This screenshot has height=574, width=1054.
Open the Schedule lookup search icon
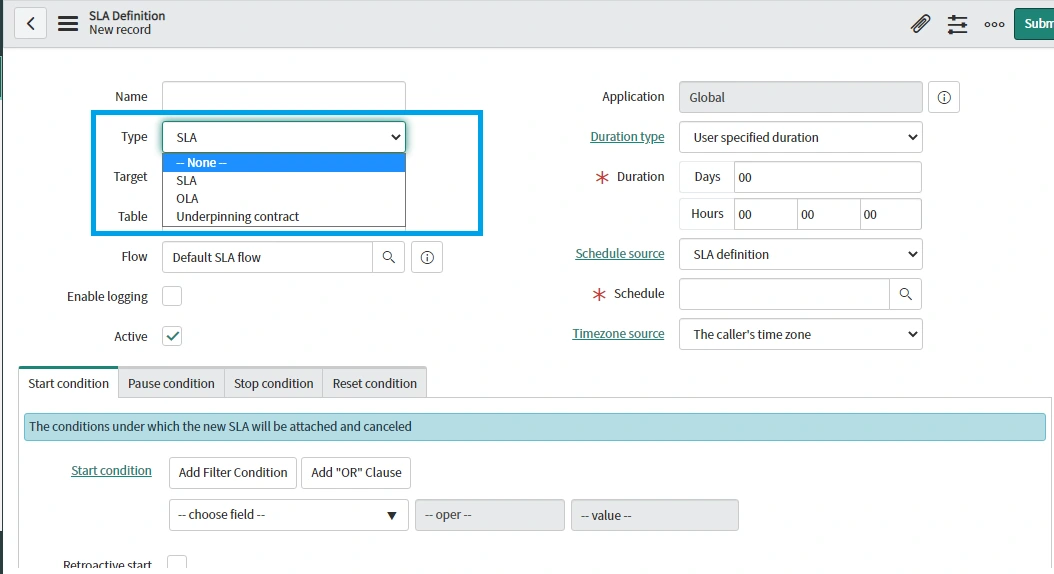(905, 294)
